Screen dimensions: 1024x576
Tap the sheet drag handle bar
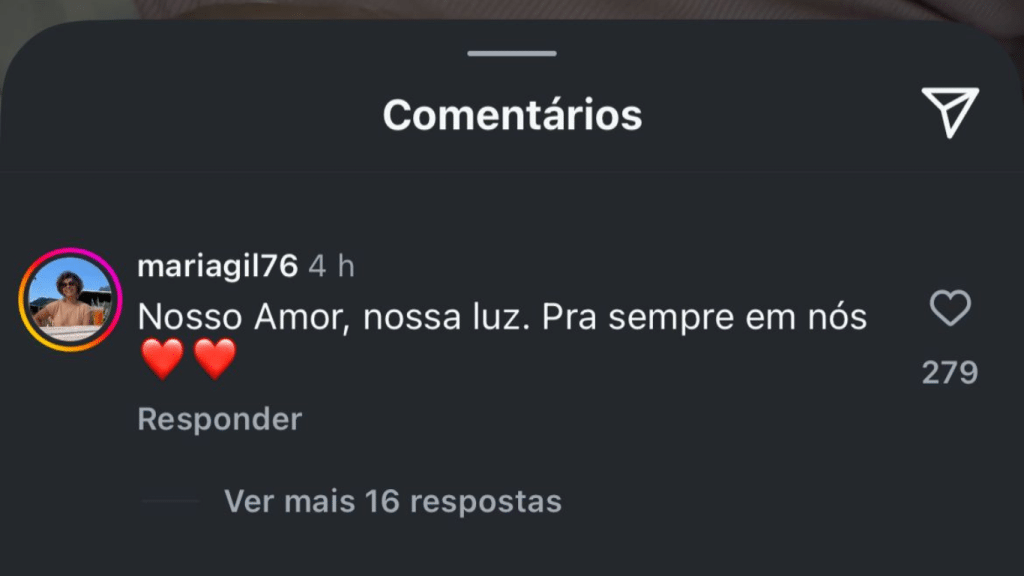[512, 54]
